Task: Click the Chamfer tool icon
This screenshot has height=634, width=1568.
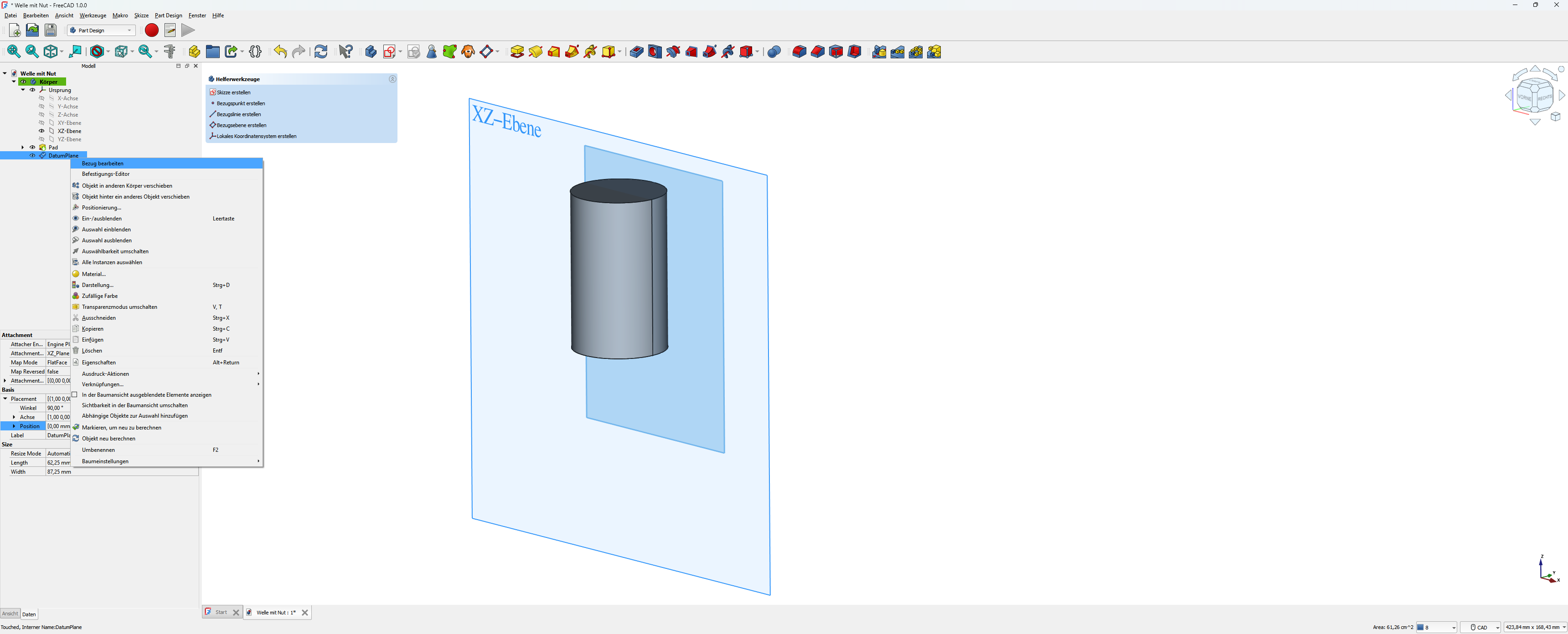Action: (x=817, y=52)
